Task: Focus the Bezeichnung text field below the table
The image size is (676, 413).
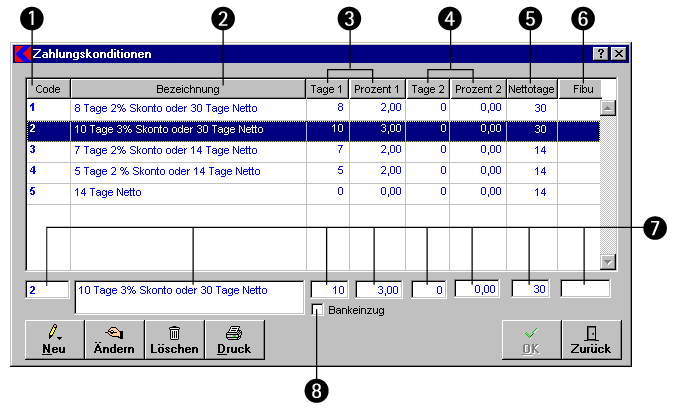Action: pos(188,296)
